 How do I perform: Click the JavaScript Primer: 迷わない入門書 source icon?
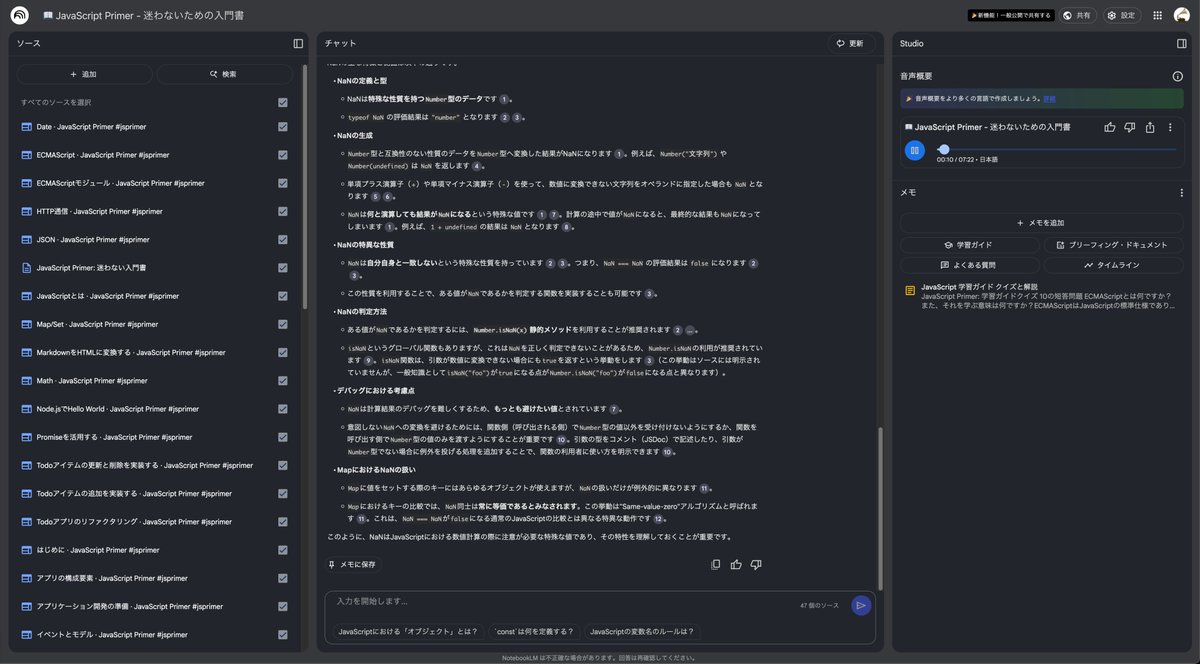point(27,268)
